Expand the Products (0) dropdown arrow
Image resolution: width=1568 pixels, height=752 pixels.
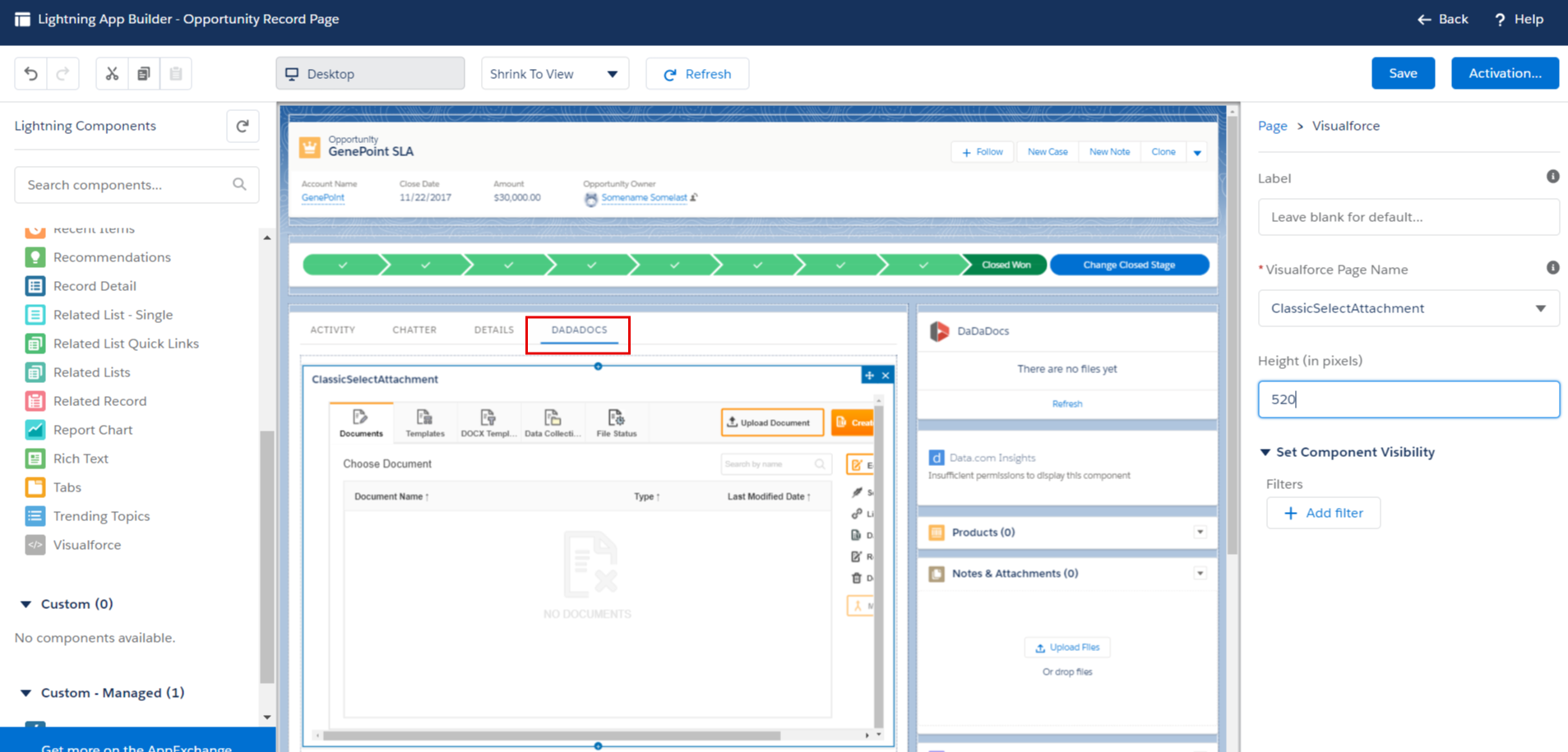pos(1200,533)
